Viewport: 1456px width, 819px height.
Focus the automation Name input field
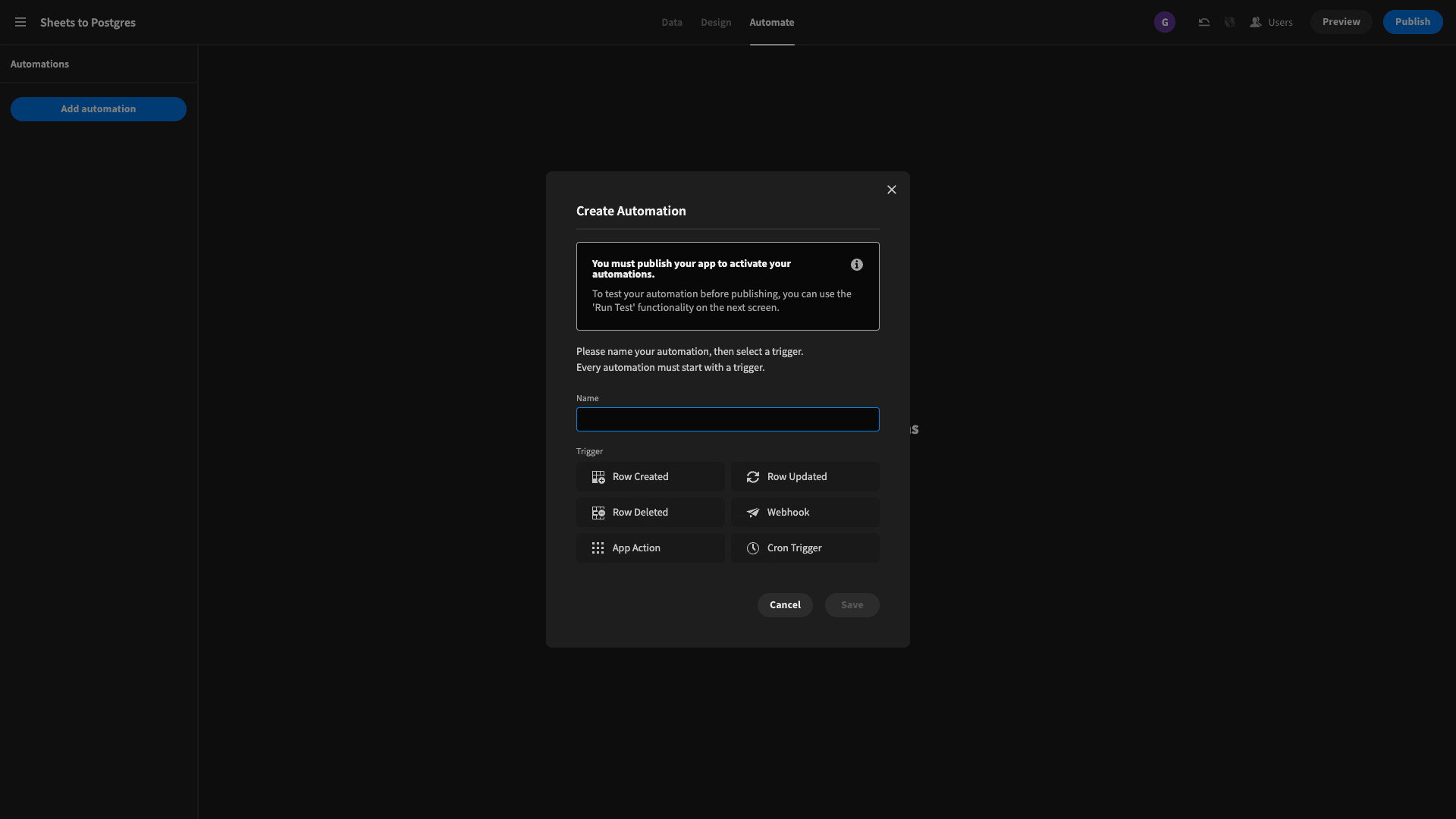[x=728, y=419]
